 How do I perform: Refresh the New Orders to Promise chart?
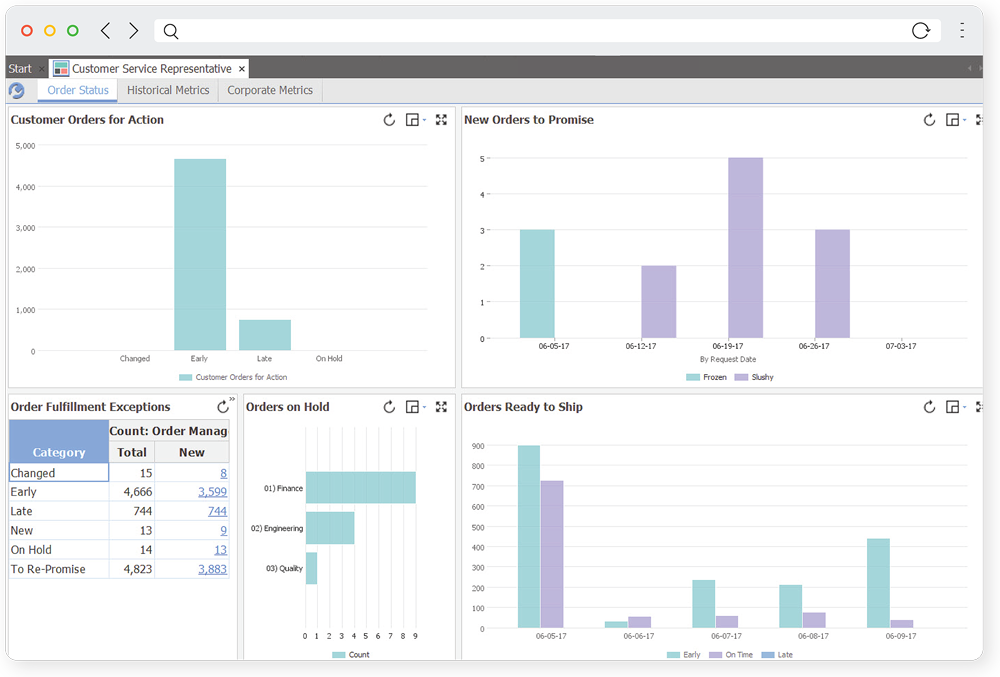(x=929, y=120)
